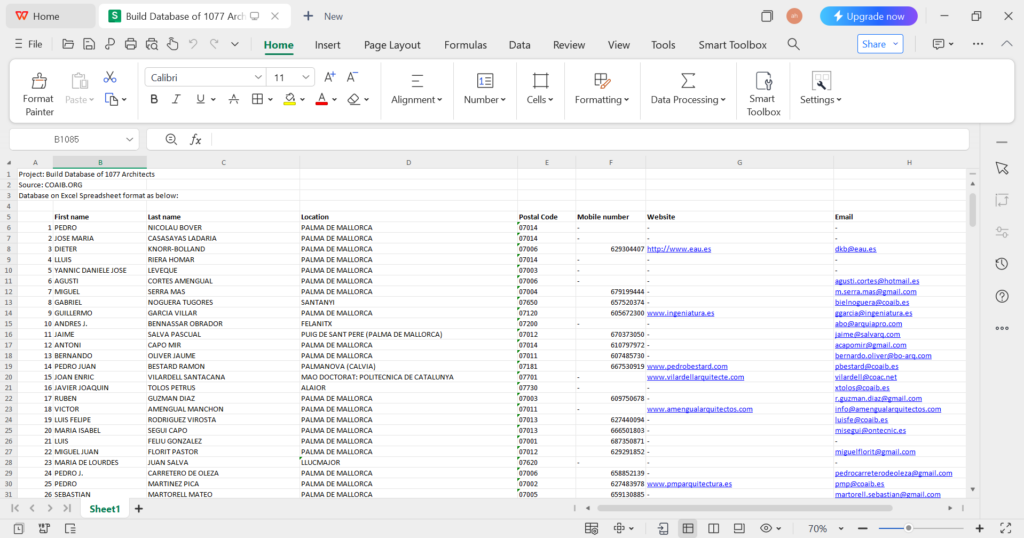Click the Save icon in quick access
This screenshot has width=1024, height=538.
pos(89,44)
